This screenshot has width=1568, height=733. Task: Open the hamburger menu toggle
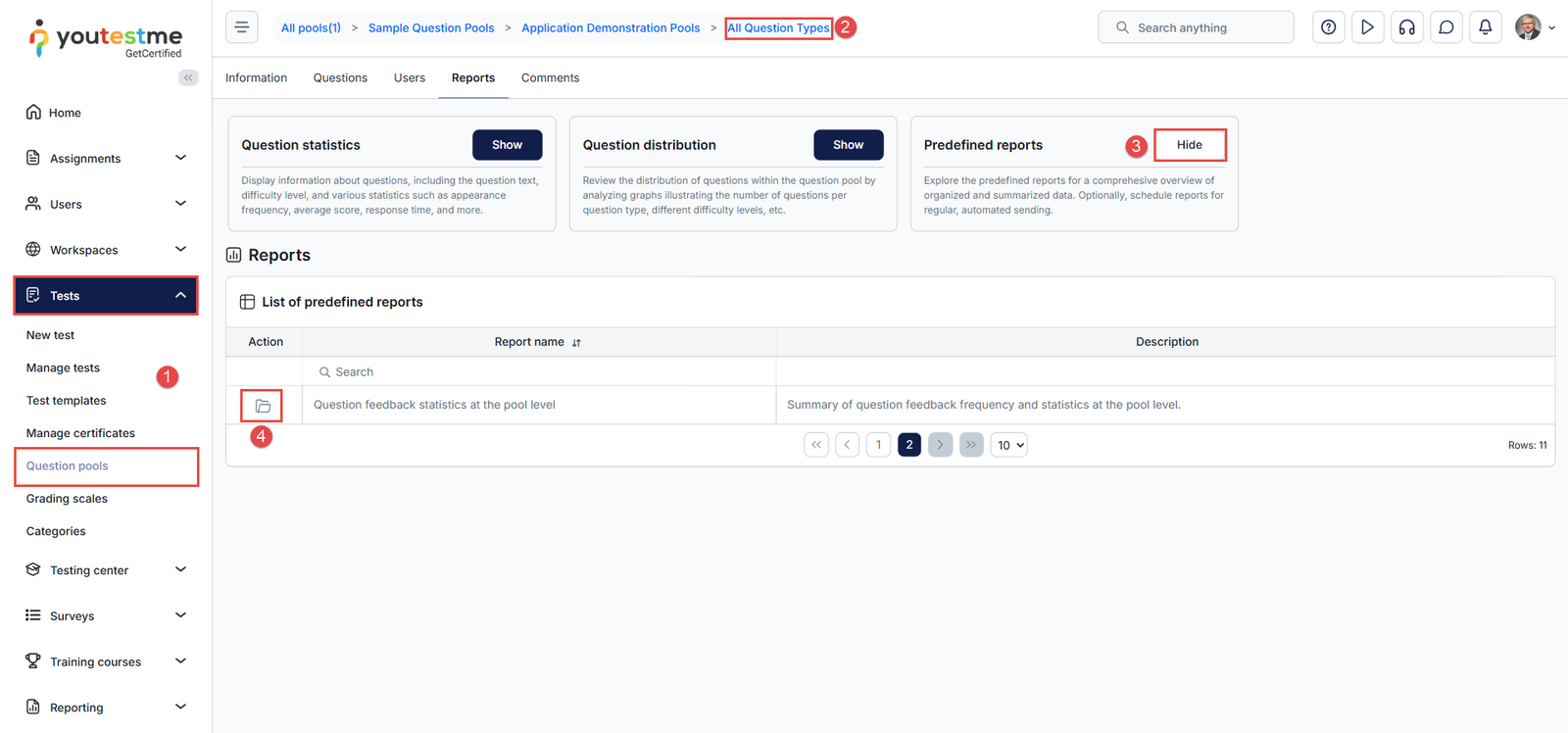click(242, 27)
